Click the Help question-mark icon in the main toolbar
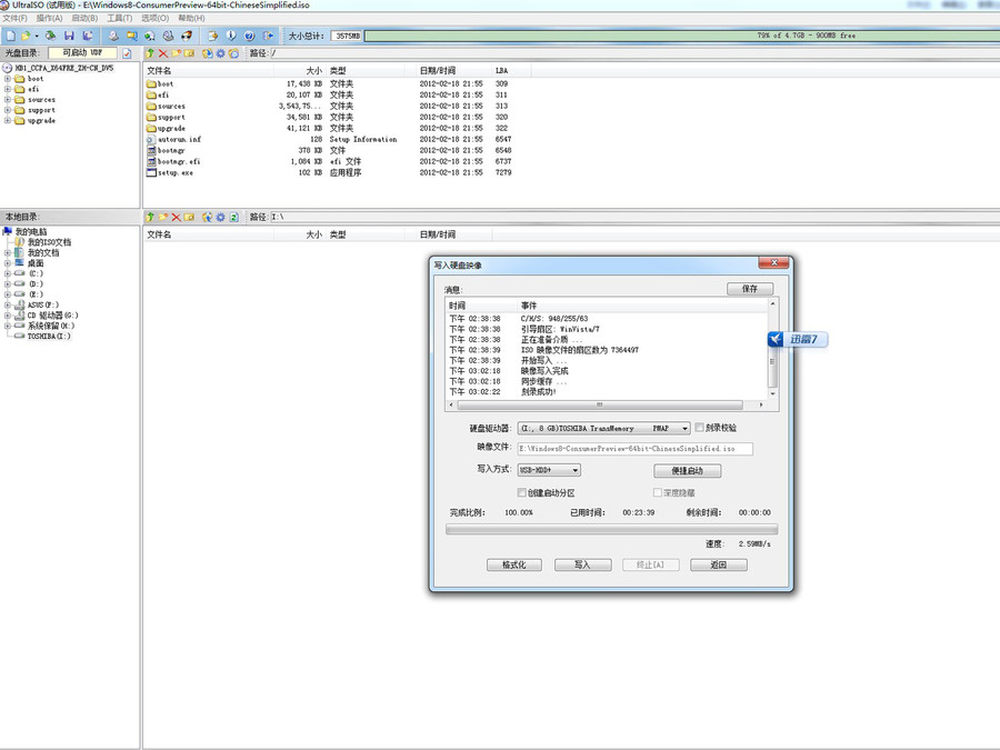The image size is (1000, 750). point(249,36)
